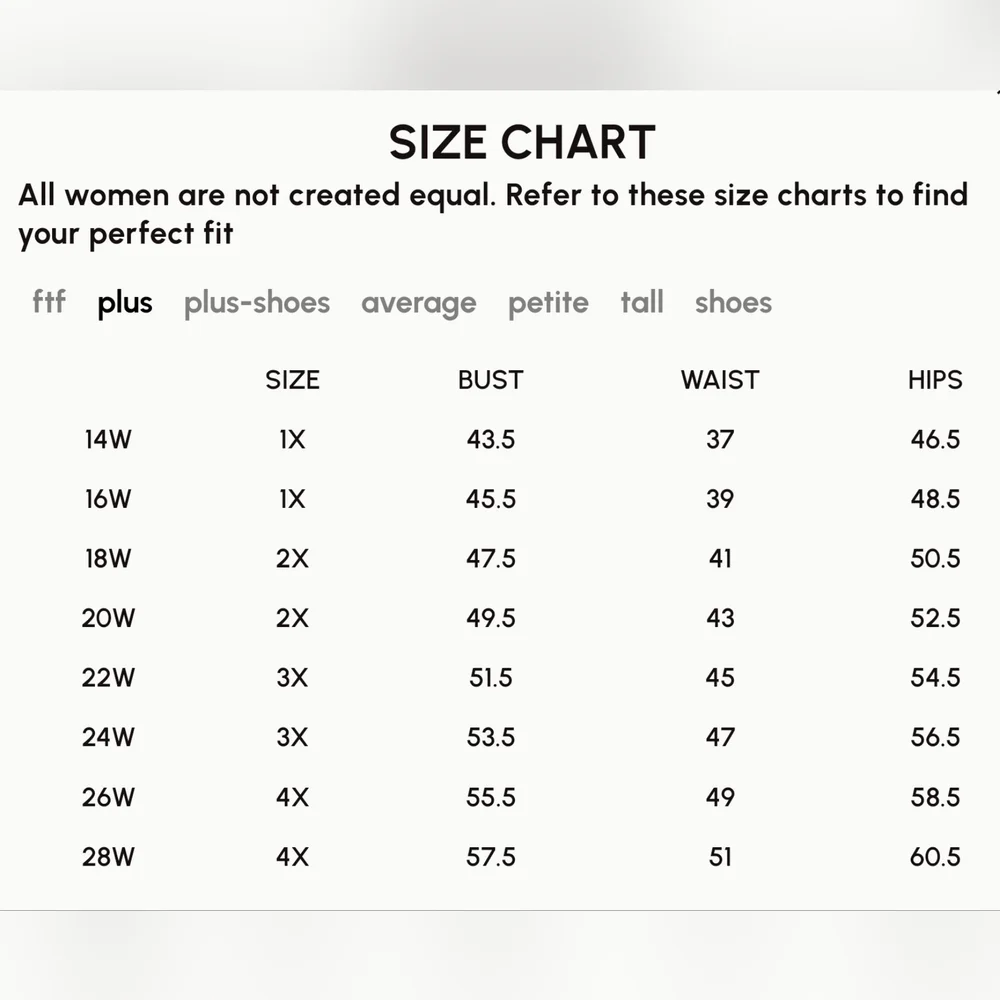Click bust value 49.5 in 20W row
This screenshot has width=1000, height=1000.
(x=490, y=618)
